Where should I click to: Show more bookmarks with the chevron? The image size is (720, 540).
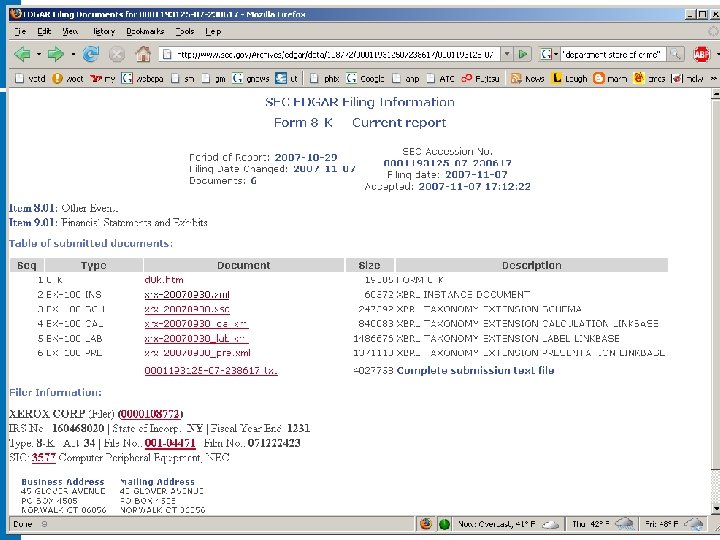pos(714,79)
